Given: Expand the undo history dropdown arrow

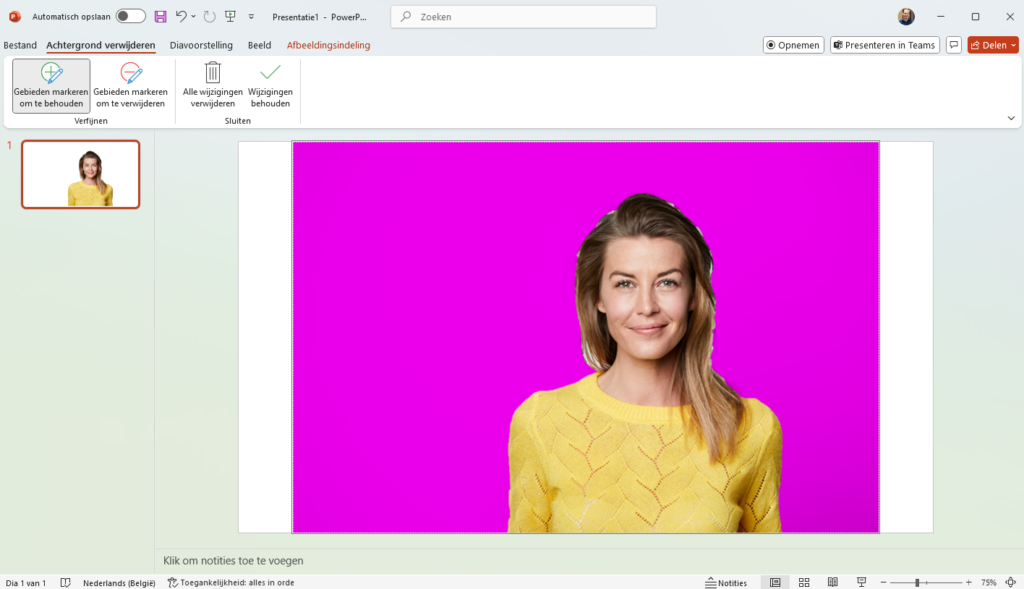Looking at the screenshot, I should 193,17.
